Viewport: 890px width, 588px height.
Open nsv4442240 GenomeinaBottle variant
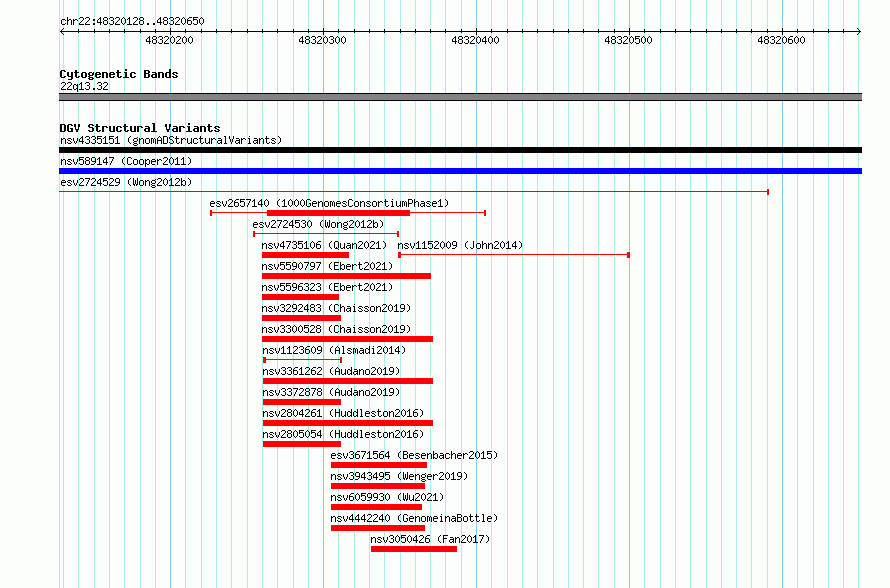[414, 518]
